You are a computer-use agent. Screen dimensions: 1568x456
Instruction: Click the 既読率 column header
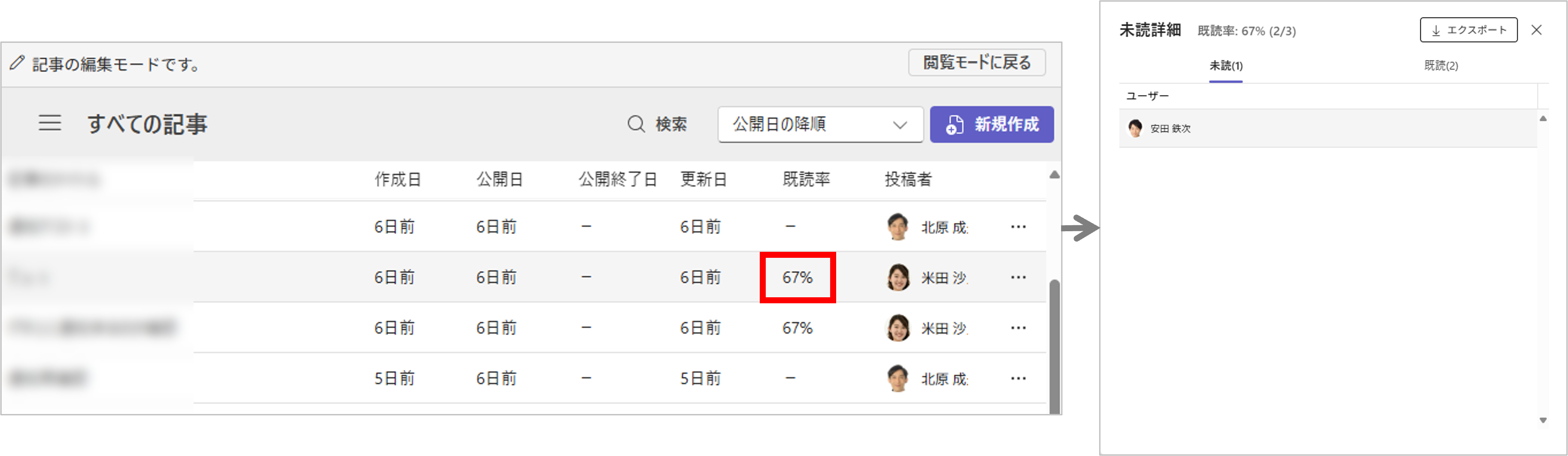click(806, 179)
